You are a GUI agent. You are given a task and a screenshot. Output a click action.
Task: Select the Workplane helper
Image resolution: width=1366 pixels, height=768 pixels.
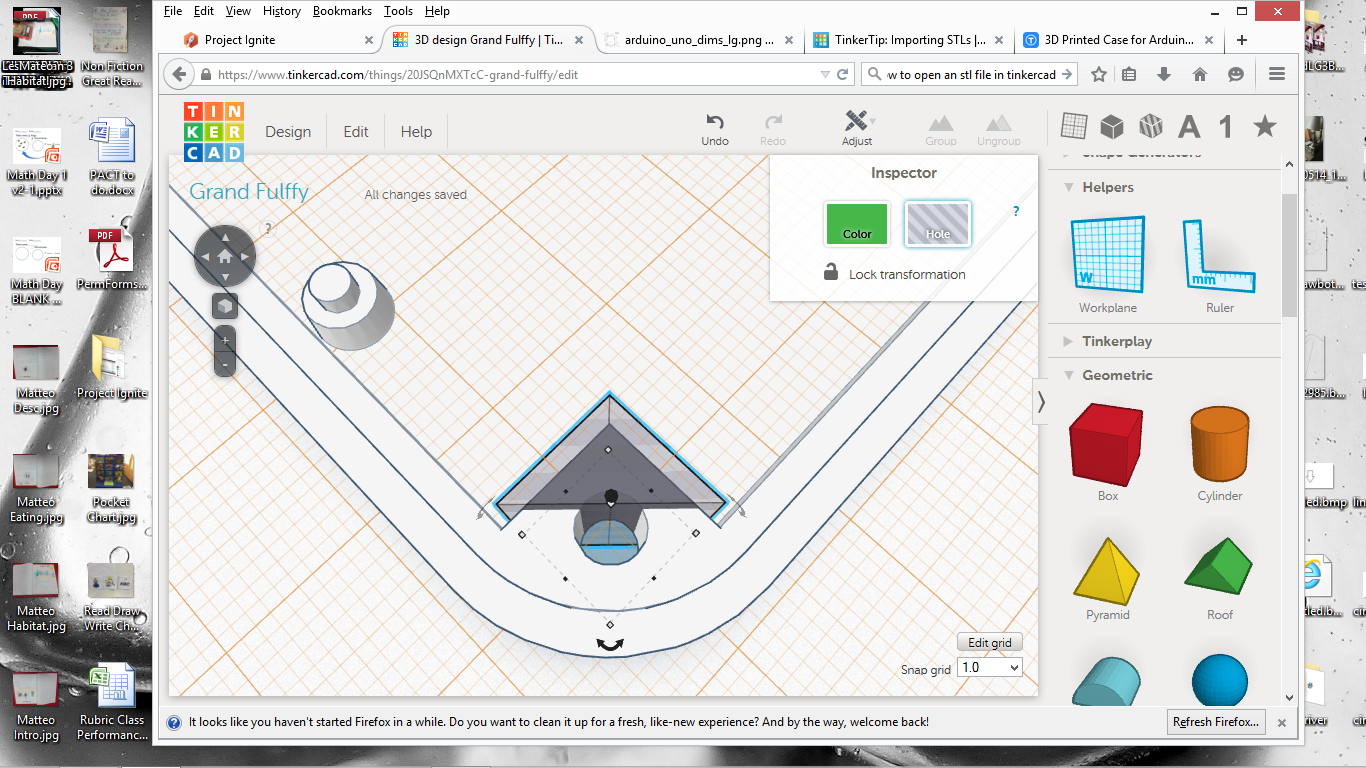[1108, 257]
